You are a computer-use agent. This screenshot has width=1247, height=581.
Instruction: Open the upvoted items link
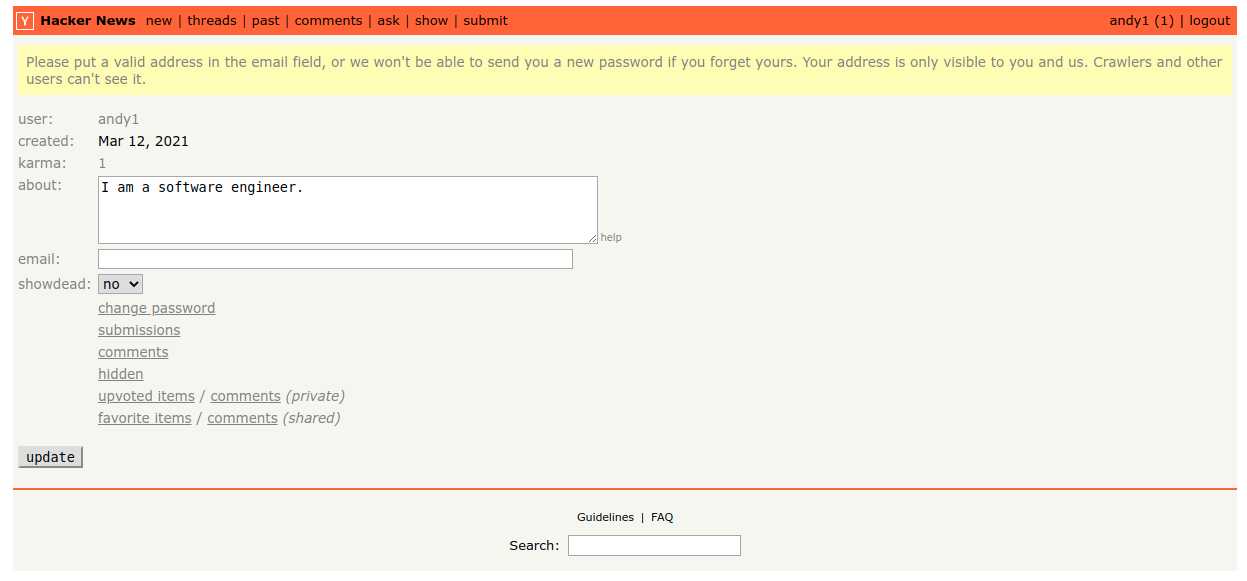coord(146,396)
